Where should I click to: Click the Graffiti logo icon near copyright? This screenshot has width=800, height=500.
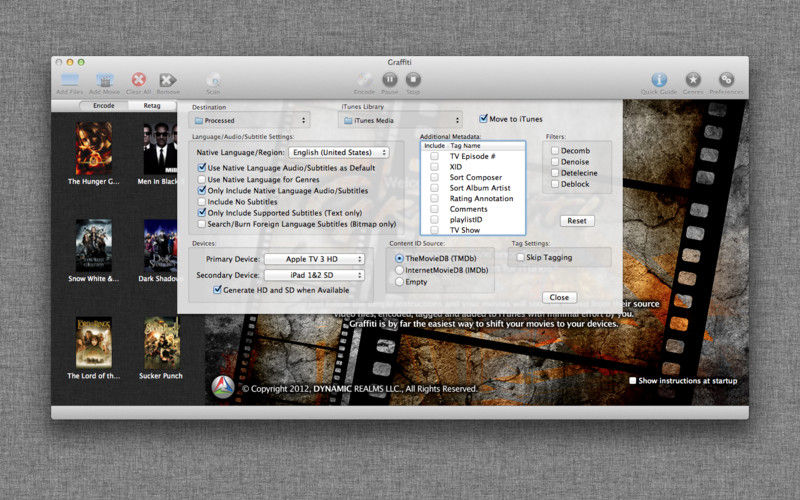pos(223,387)
